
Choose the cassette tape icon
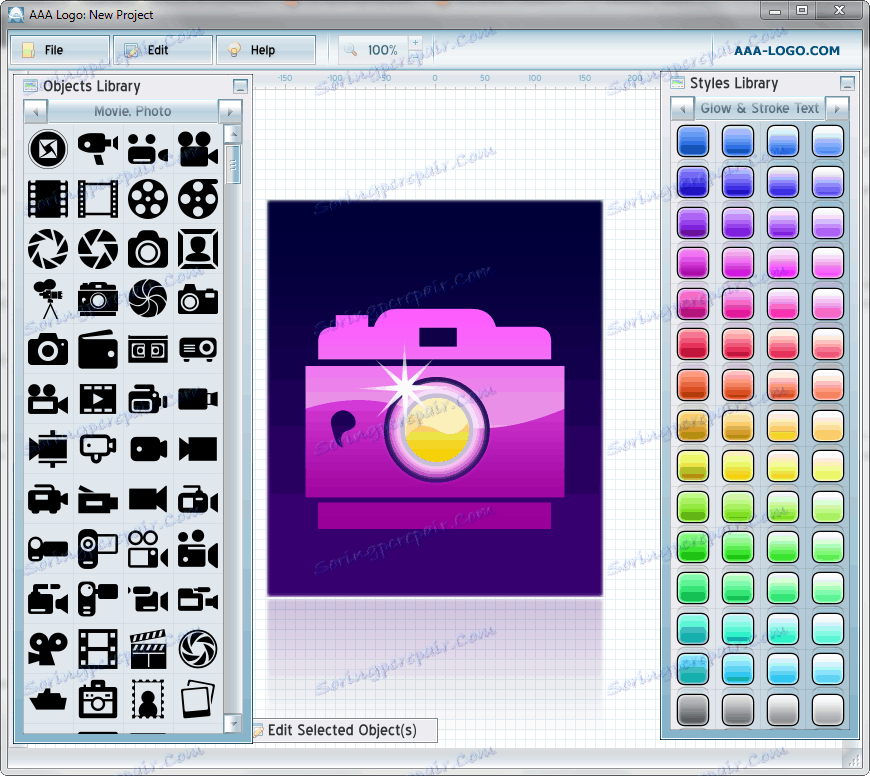148,349
